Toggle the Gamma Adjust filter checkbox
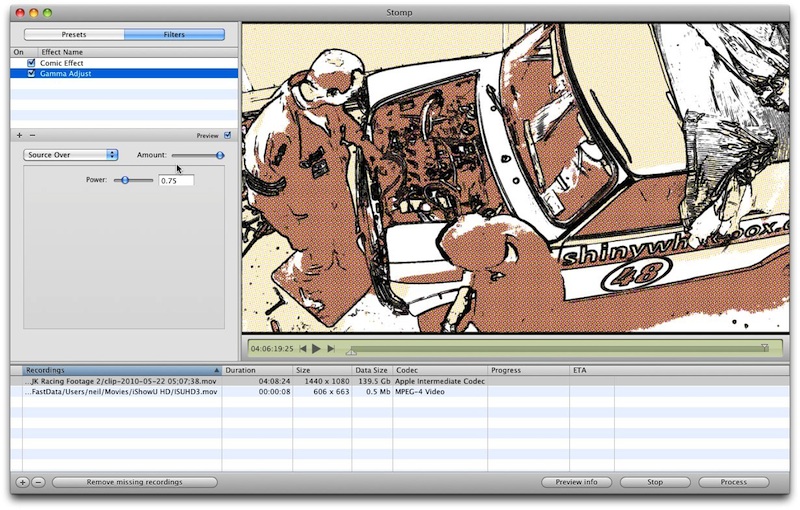The image size is (800, 510). coord(31,74)
